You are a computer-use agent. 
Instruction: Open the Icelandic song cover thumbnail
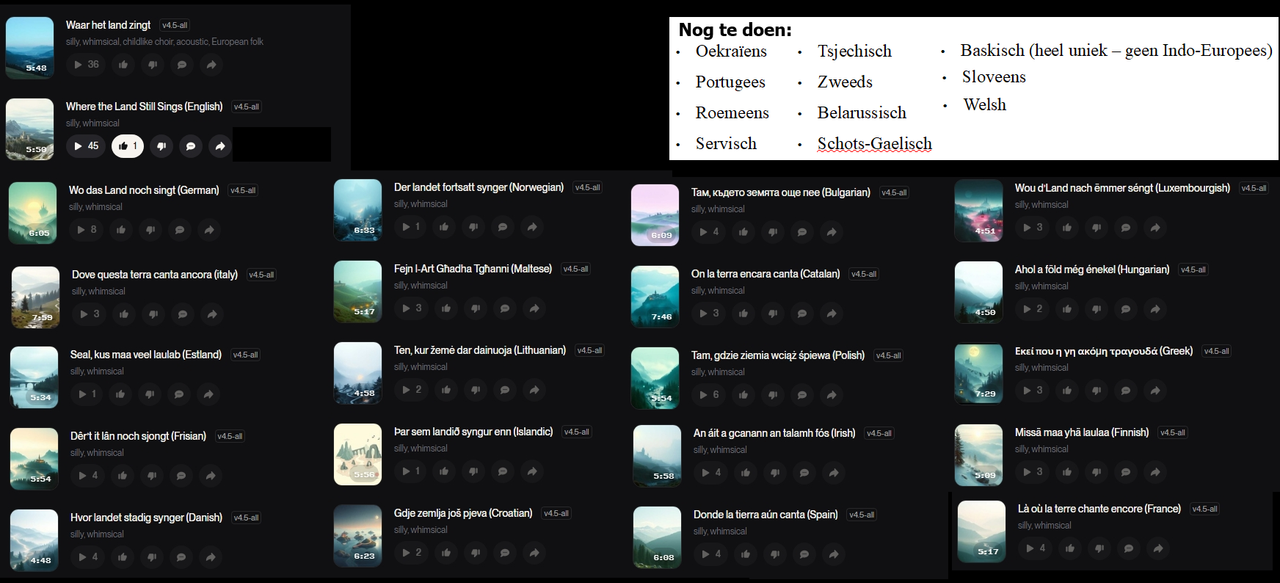point(358,454)
